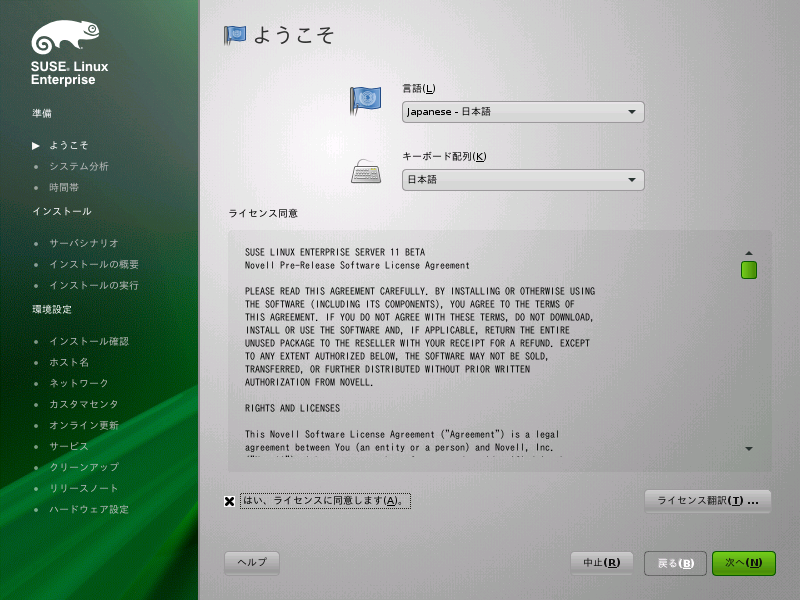The width and height of the screenshot is (800, 600).
Task: Click the license text scroll-up arrow
Action: [749, 253]
